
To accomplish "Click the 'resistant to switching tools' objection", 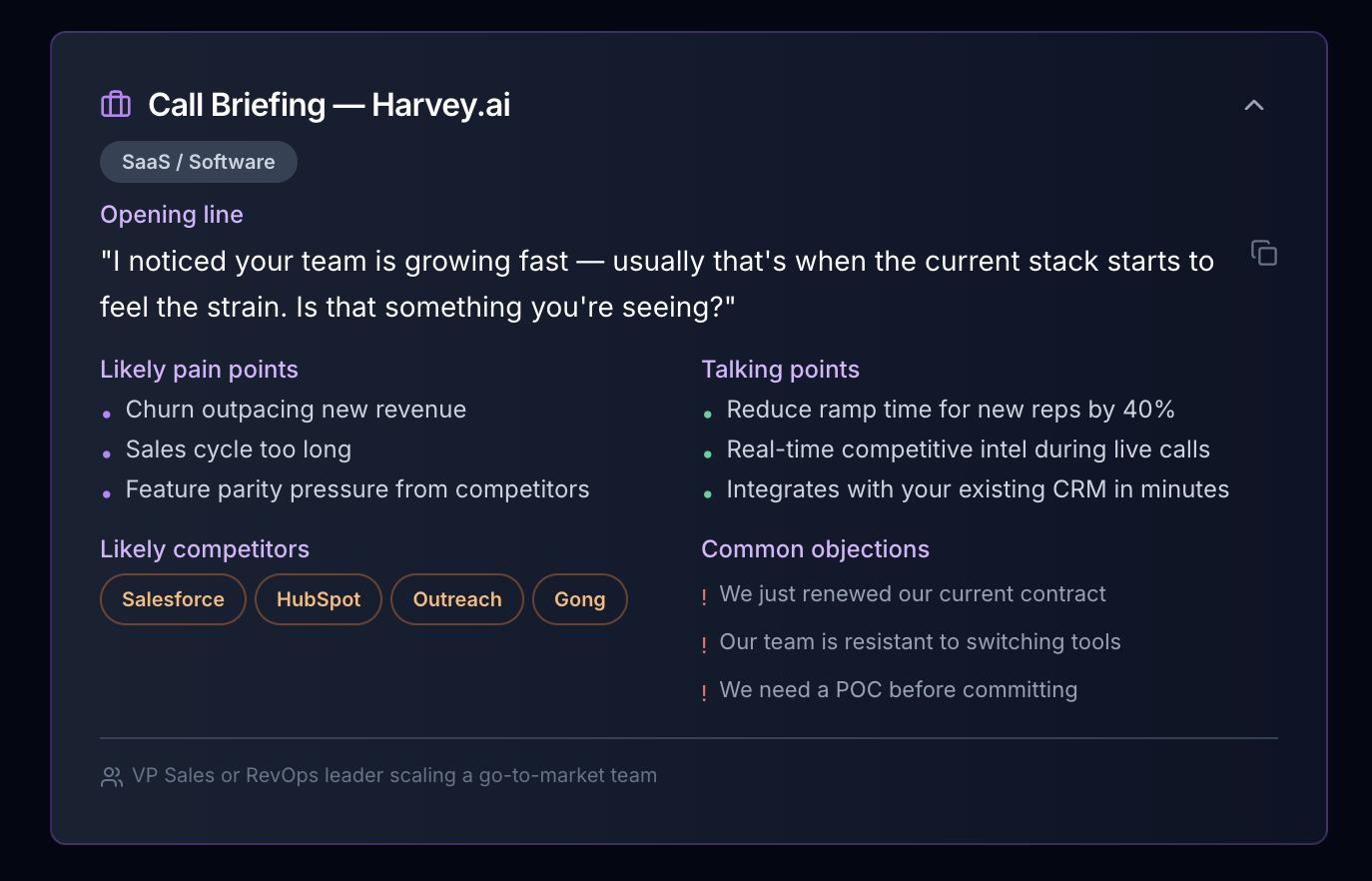I will coord(920,642).
